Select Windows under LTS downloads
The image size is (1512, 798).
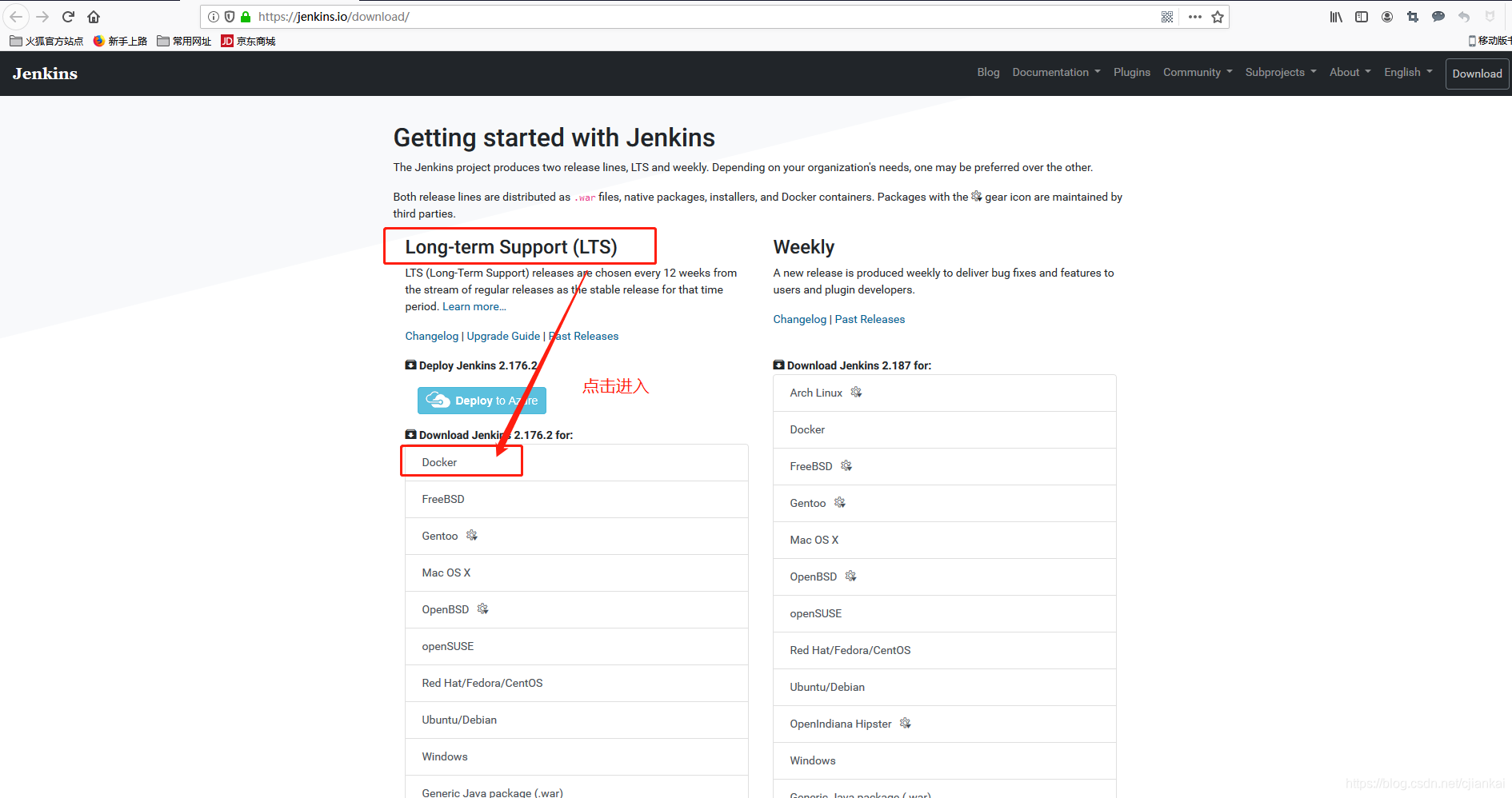point(577,756)
